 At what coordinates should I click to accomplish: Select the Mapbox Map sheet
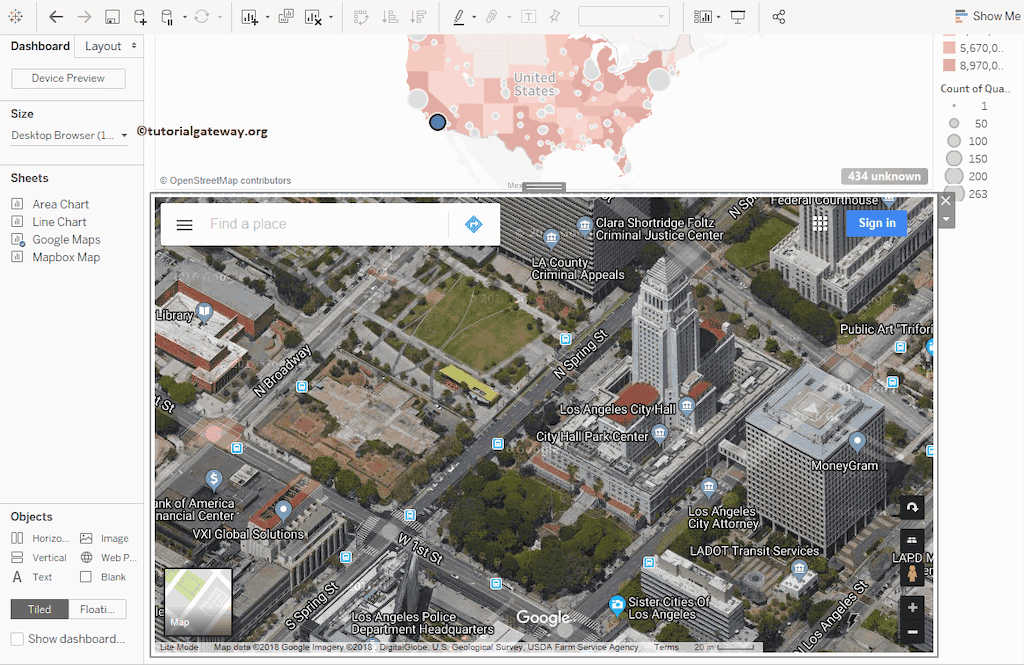click(x=64, y=257)
